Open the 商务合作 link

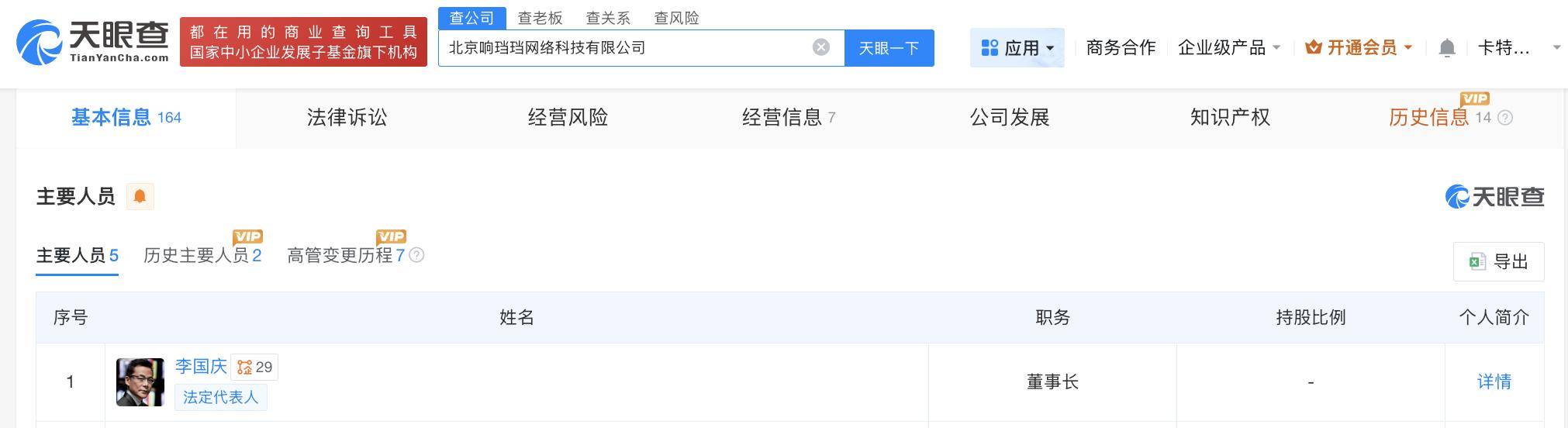click(x=1121, y=47)
